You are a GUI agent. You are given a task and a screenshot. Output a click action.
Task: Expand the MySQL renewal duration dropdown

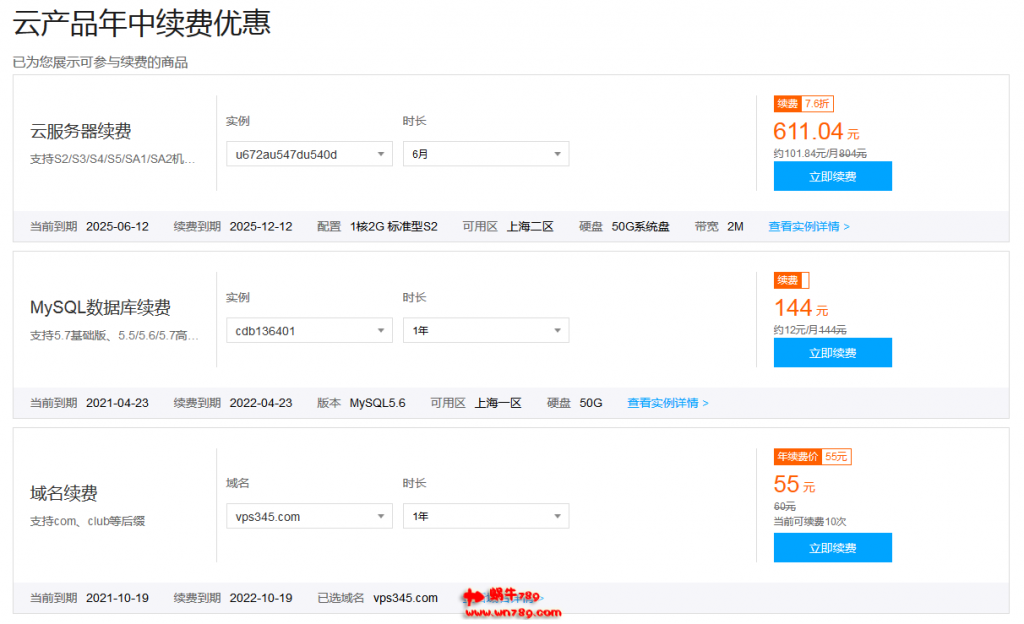(x=485, y=331)
